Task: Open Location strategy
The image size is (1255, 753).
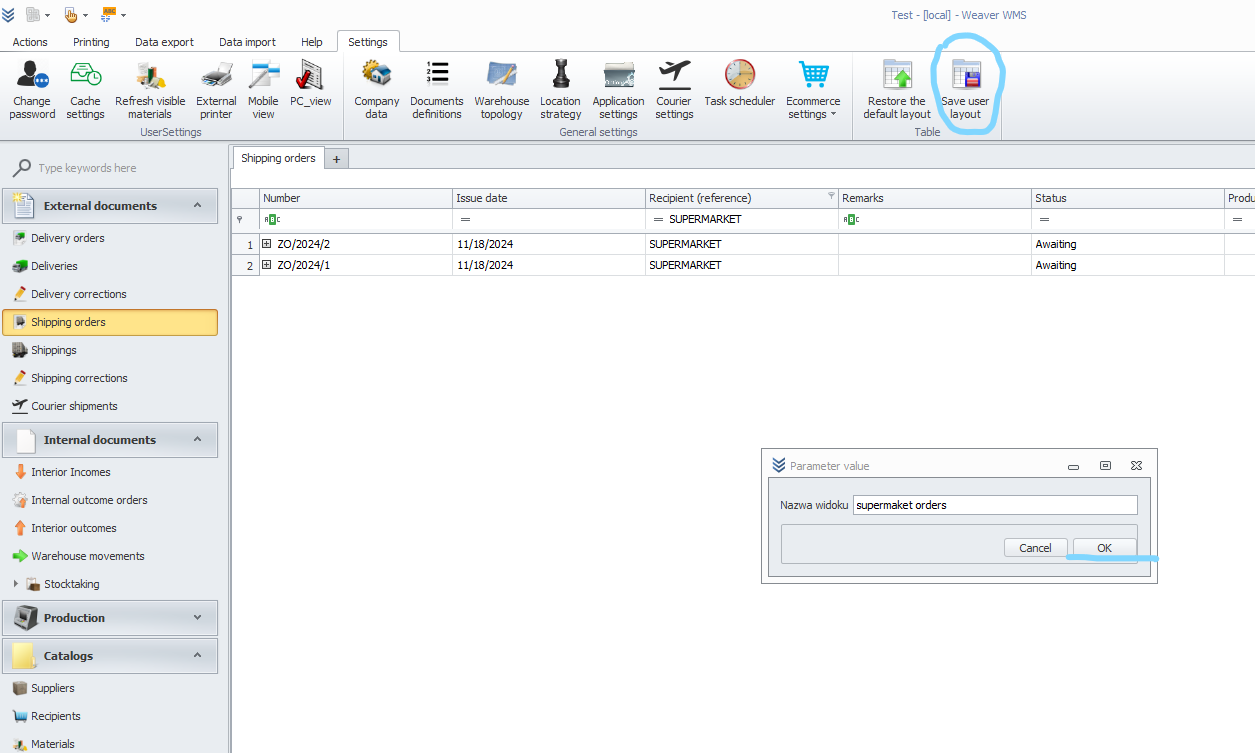Action: [x=561, y=89]
